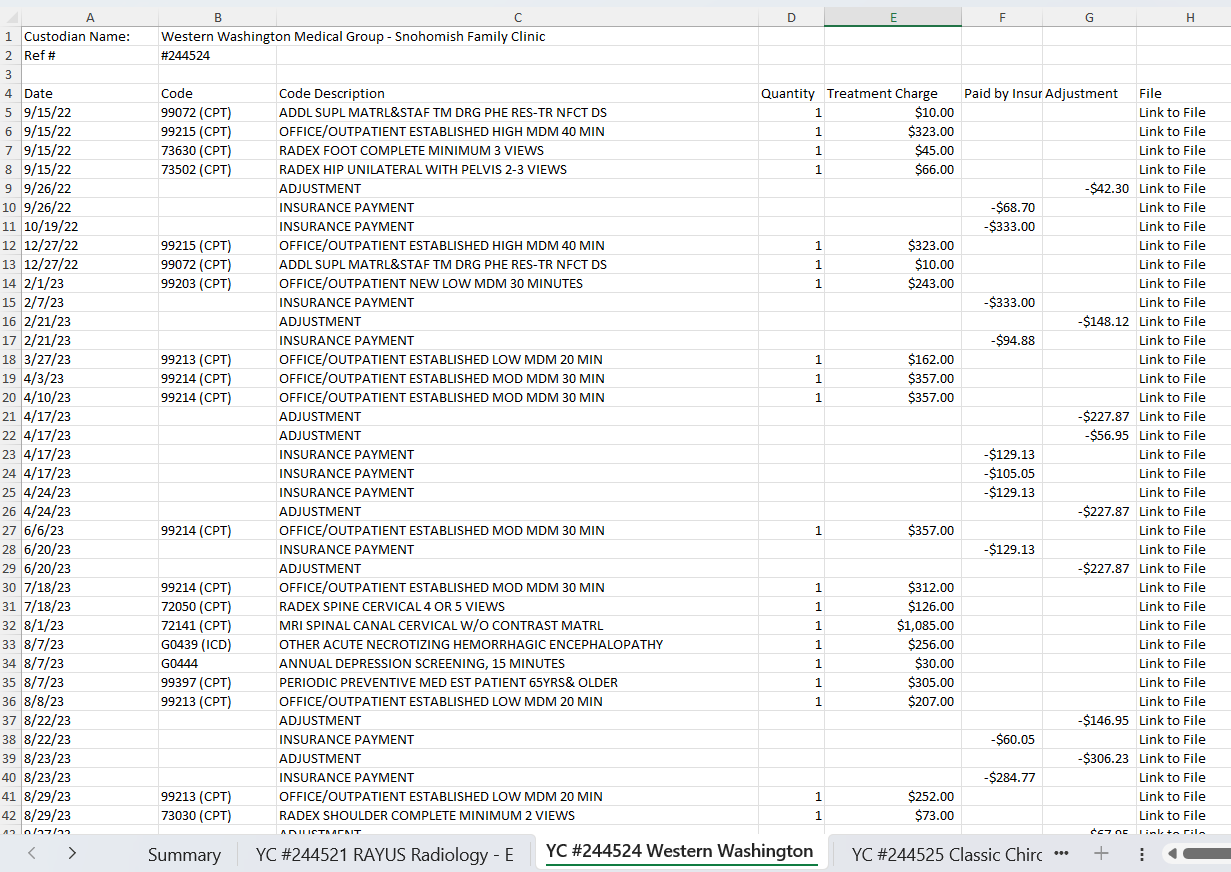
Task: Click the previous sheet navigation arrow
Action: (x=30, y=854)
